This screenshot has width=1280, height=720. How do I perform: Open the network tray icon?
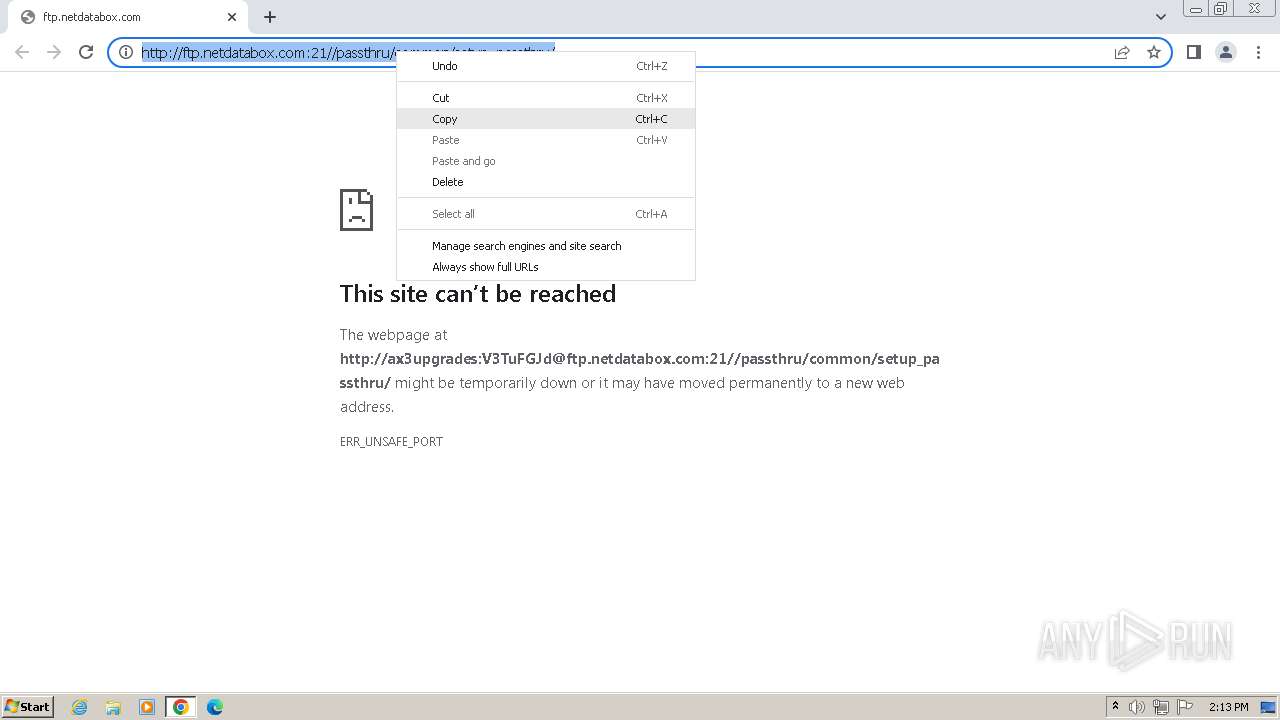point(1161,706)
